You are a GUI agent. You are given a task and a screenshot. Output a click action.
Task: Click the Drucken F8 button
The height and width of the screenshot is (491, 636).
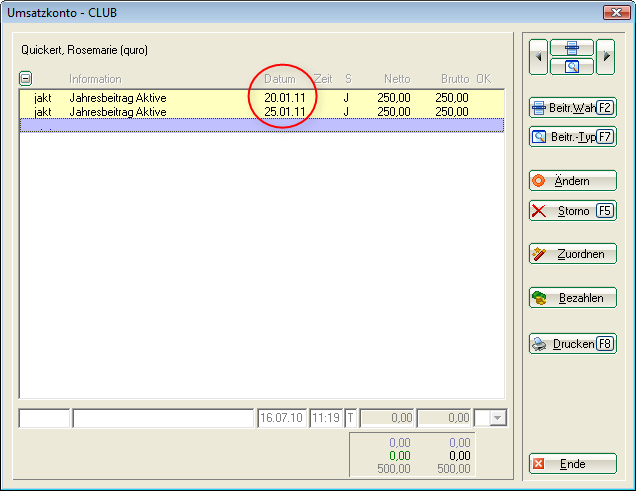573,344
